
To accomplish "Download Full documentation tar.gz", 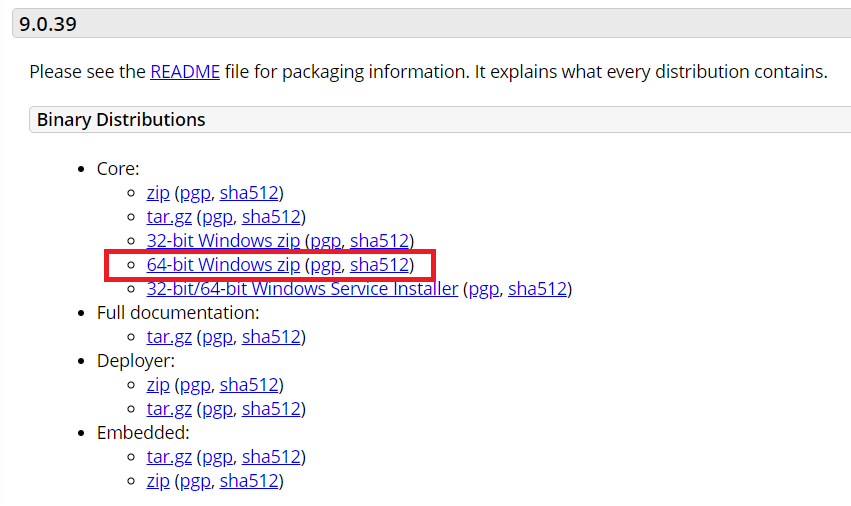I will (x=169, y=337).
